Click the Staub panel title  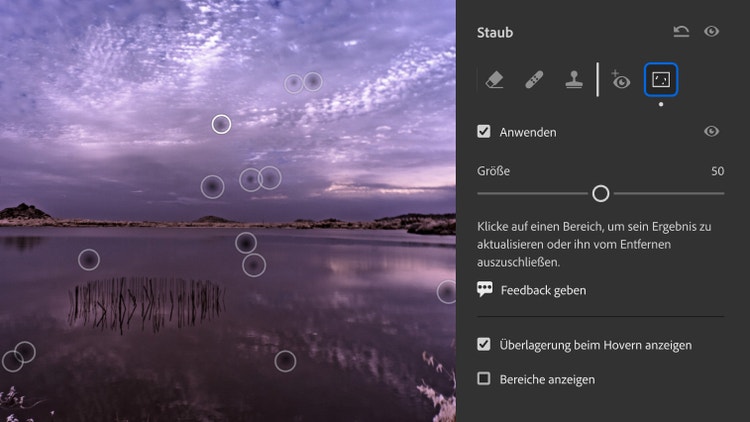[x=495, y=32]
